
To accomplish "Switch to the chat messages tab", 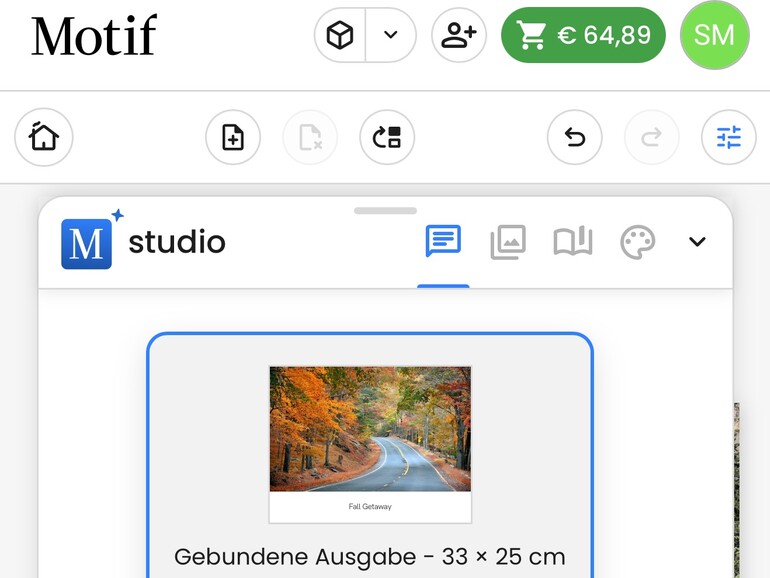I will pos(443,241).
